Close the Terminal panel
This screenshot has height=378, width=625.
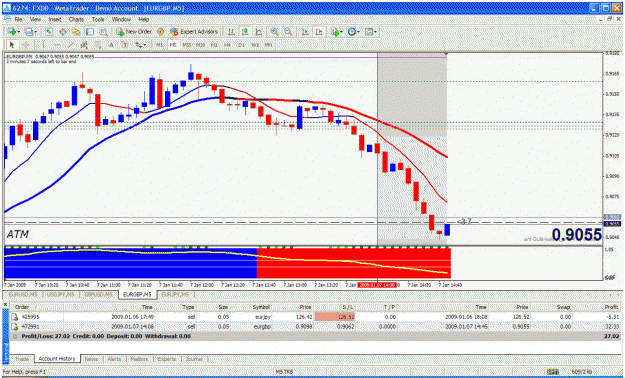pos(5,305)
